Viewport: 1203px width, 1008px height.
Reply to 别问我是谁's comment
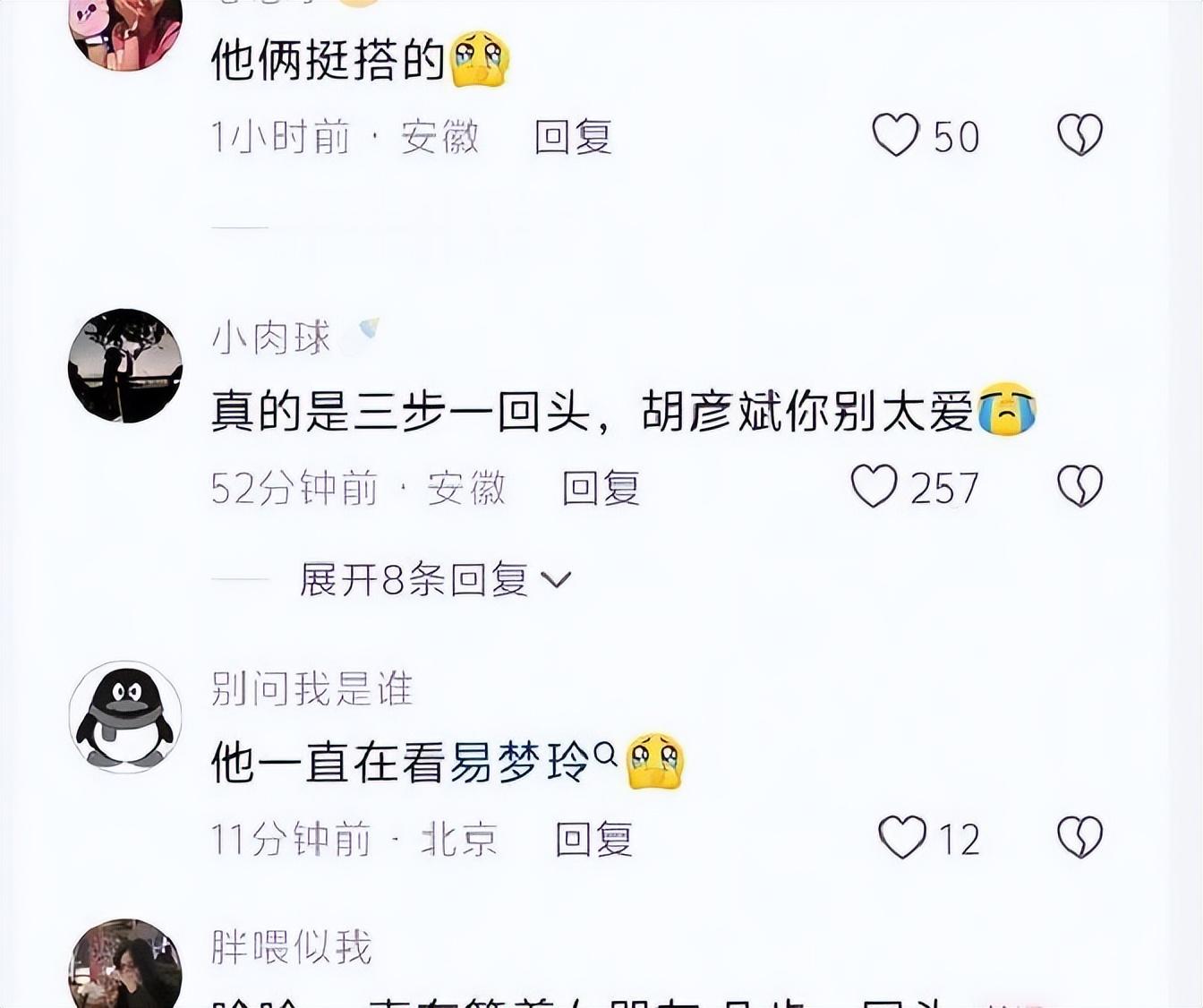[593, 839]
